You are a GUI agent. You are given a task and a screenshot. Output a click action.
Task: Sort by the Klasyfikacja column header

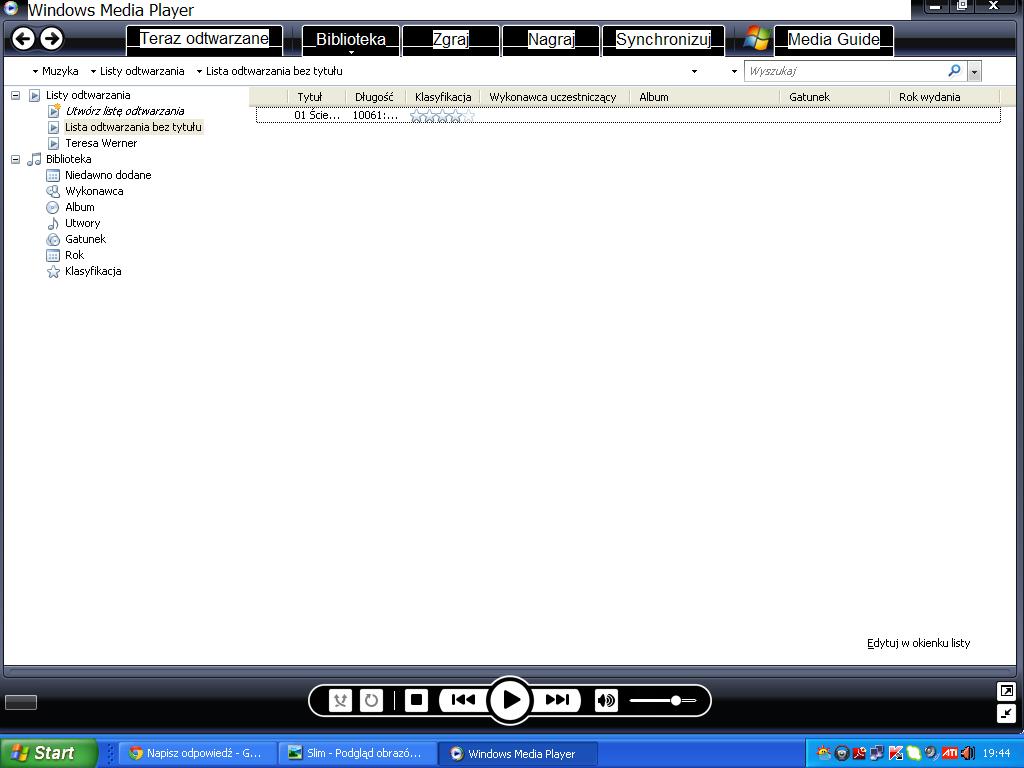[443, 97]
